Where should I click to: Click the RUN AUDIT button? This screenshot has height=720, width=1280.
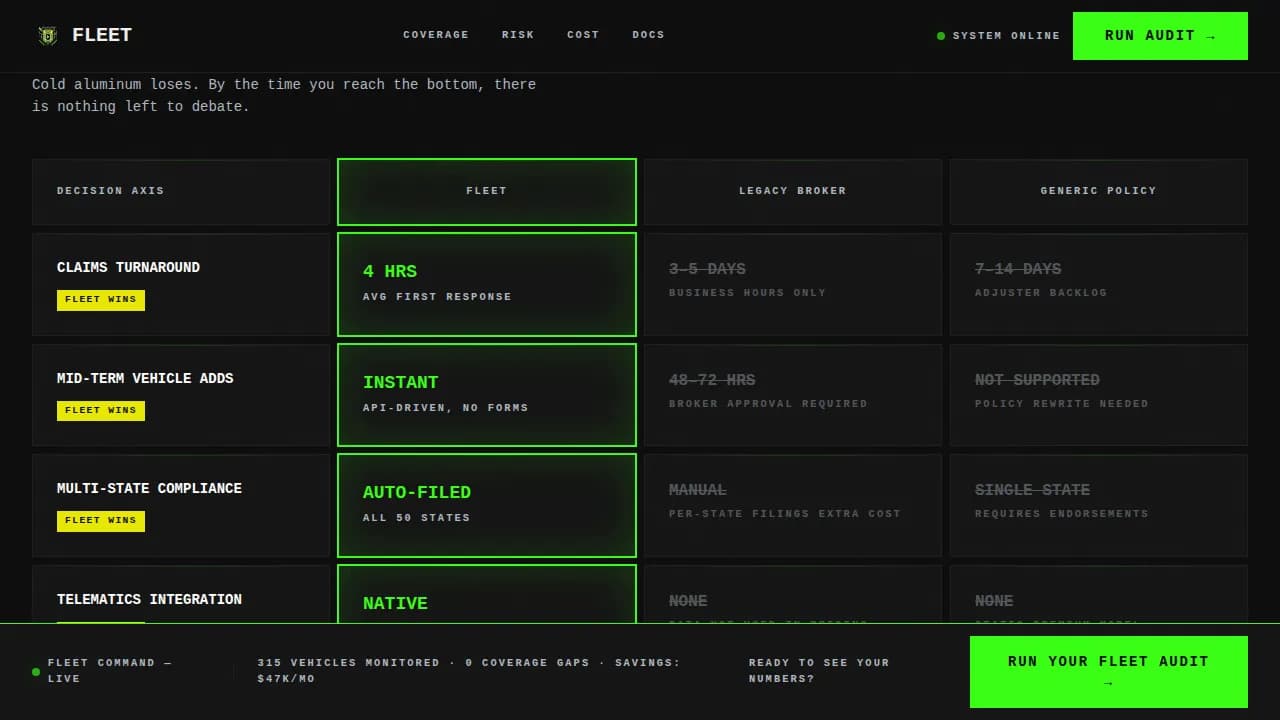pyautogui.click(x=1160, y=36)
